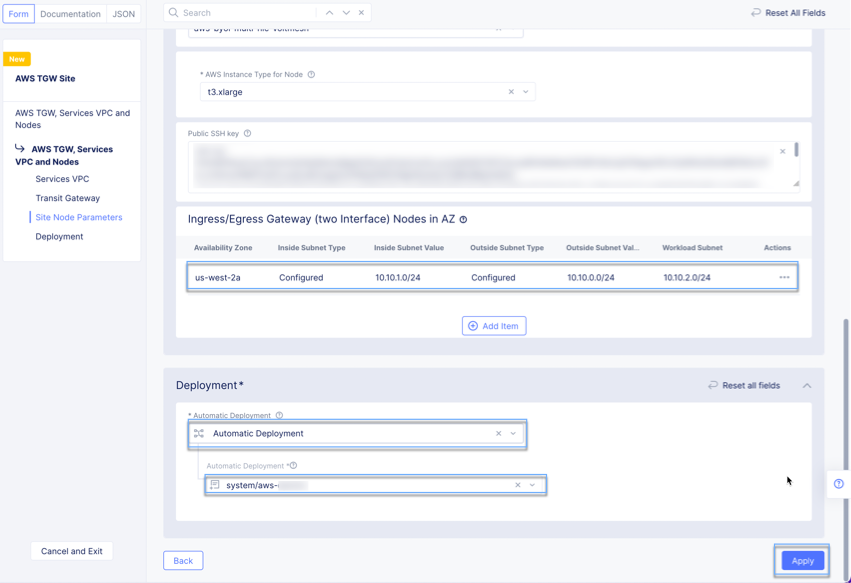Image resolution: width=851 pixels, height=583 pixels.
Task: Open the Automatic Deployment type dropdown
Action: click(x=514, y=434)
